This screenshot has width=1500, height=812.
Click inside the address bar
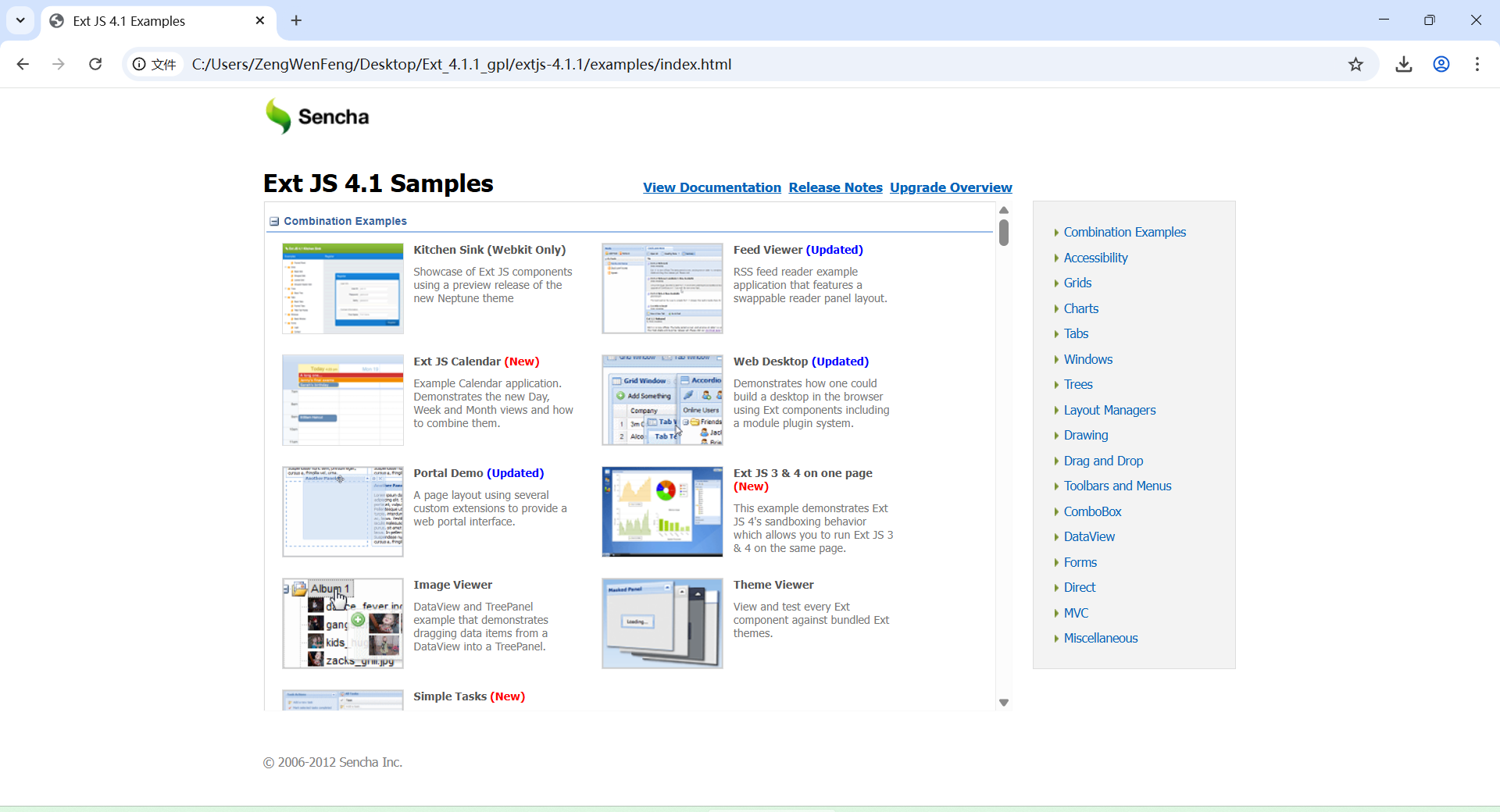tap(547, 64)
